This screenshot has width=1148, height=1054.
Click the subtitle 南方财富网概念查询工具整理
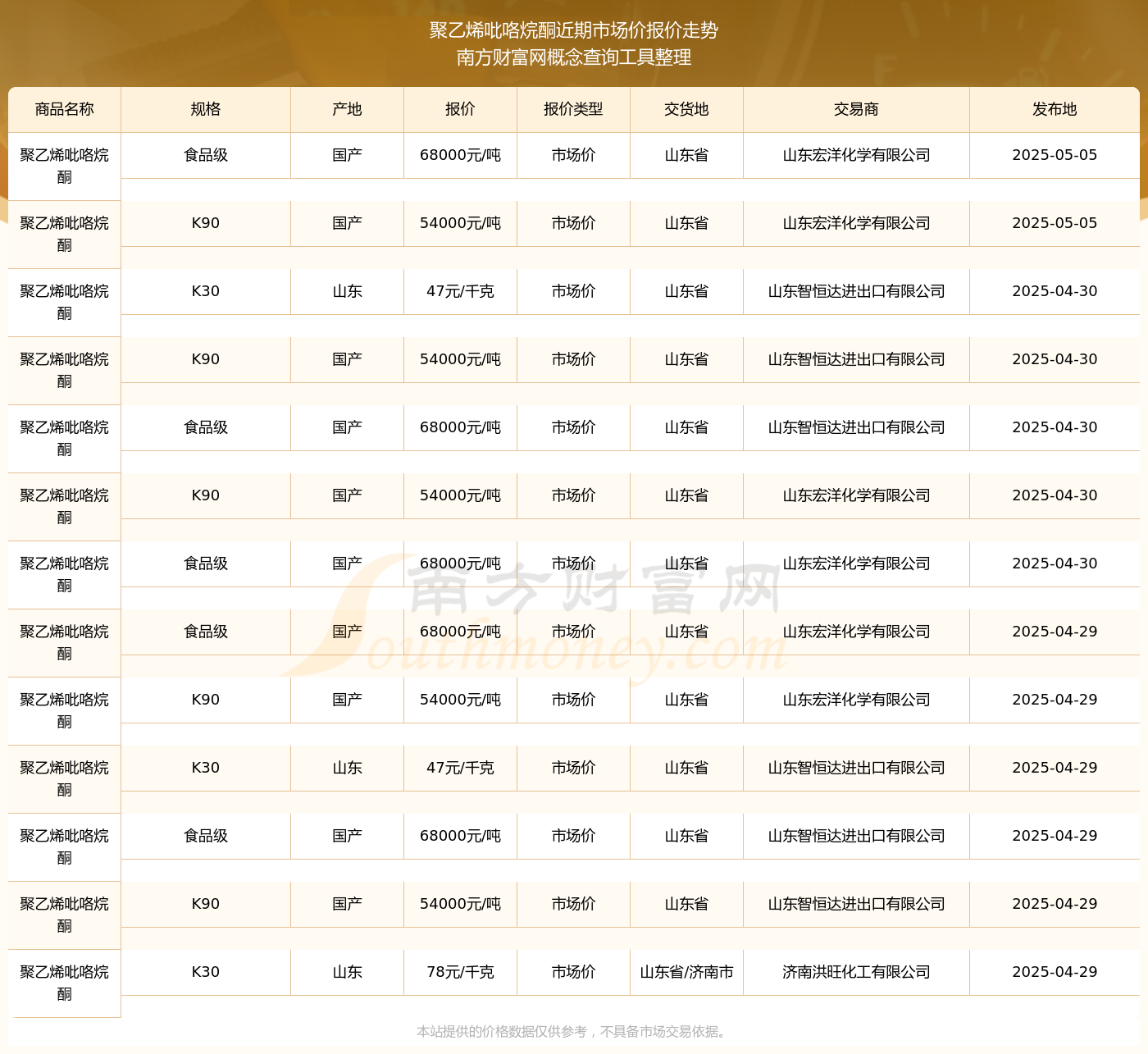point(574,57)
